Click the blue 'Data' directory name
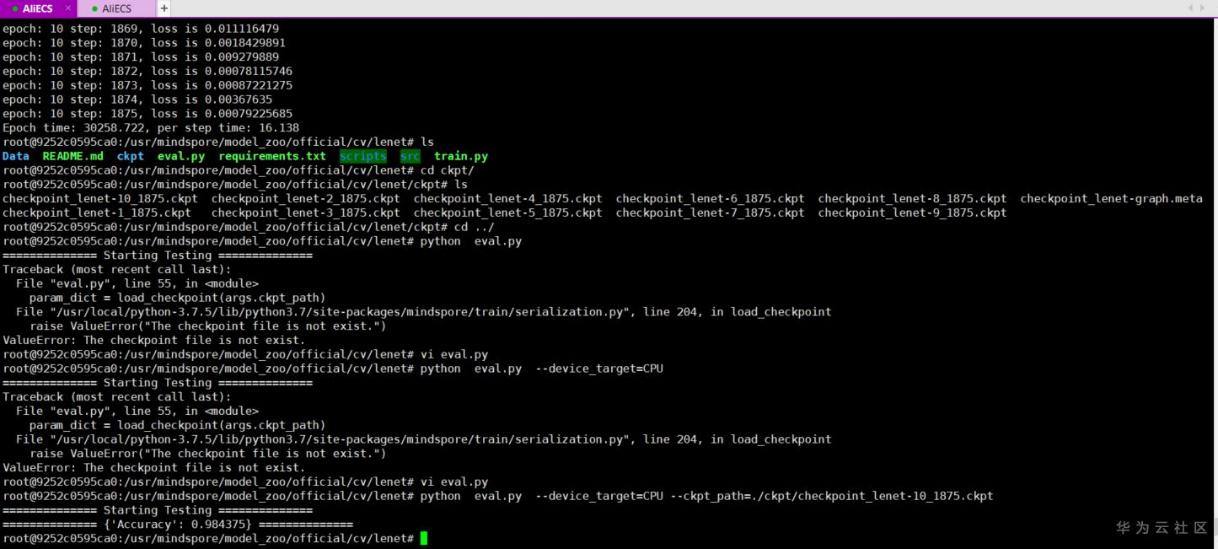The image size is (1218, 549). [x=16, y=156]
